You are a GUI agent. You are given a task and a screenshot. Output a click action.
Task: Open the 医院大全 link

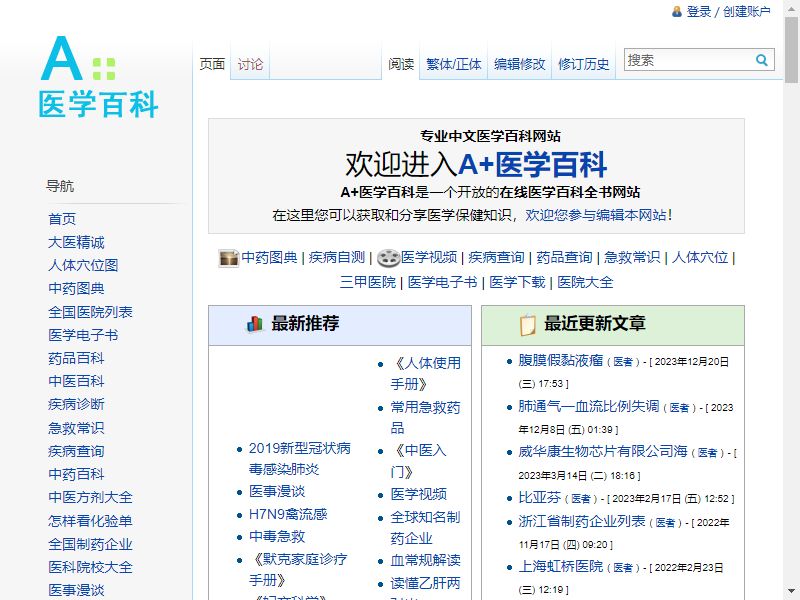click(x=585, y=282)
